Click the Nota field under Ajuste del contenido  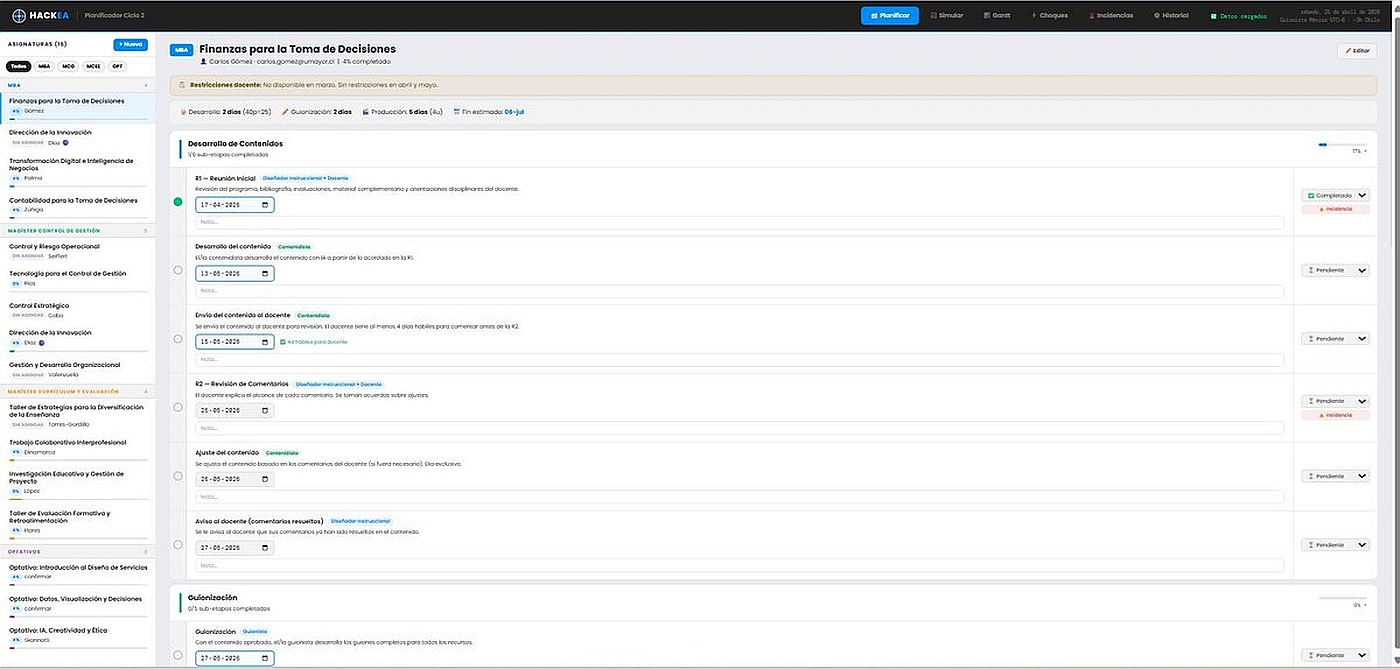pos(739,496)
